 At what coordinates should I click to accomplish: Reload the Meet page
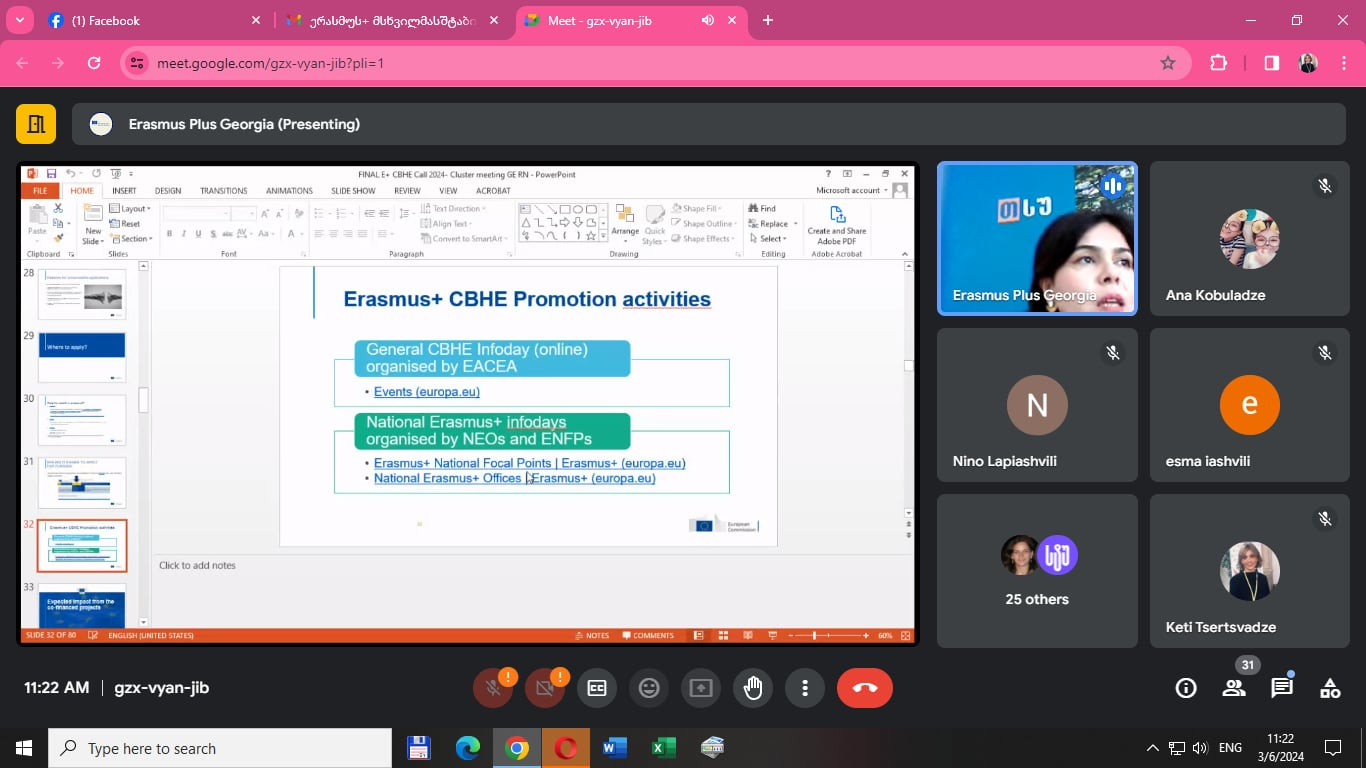[x=94, y=63]
